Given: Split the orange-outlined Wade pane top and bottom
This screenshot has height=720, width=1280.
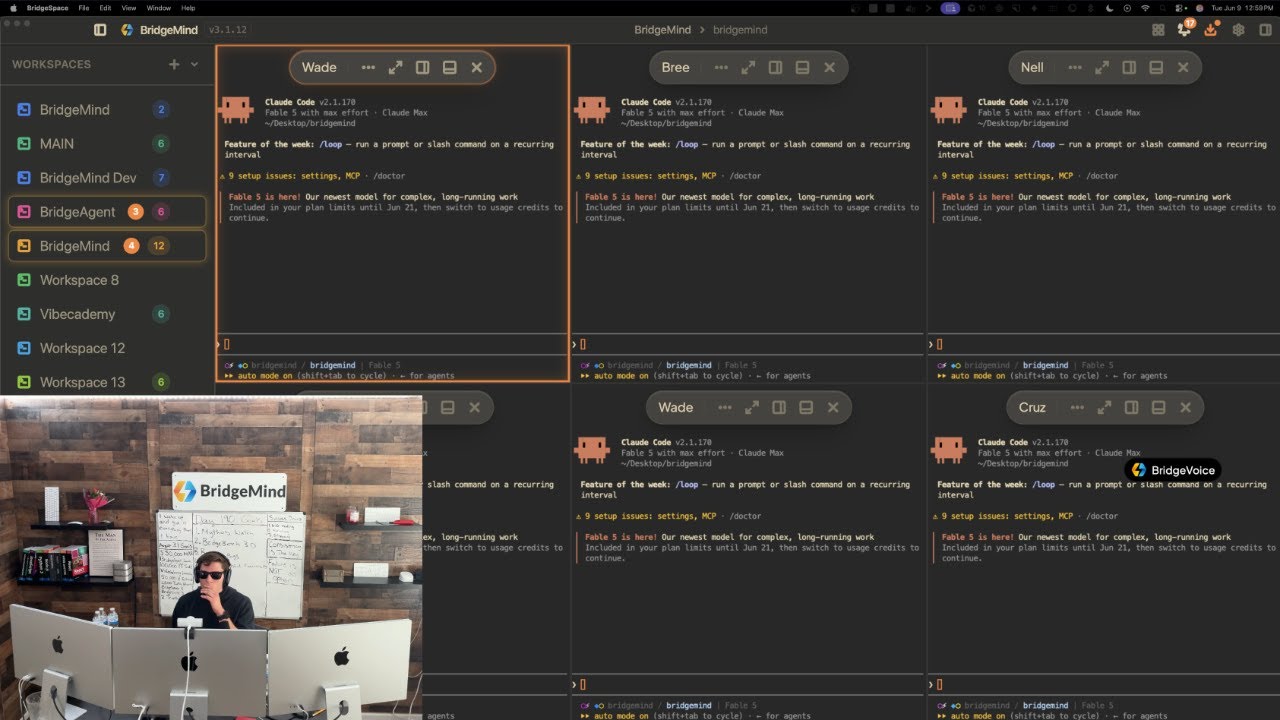Looking at the screenshot, I should click(x=449, y=67).
